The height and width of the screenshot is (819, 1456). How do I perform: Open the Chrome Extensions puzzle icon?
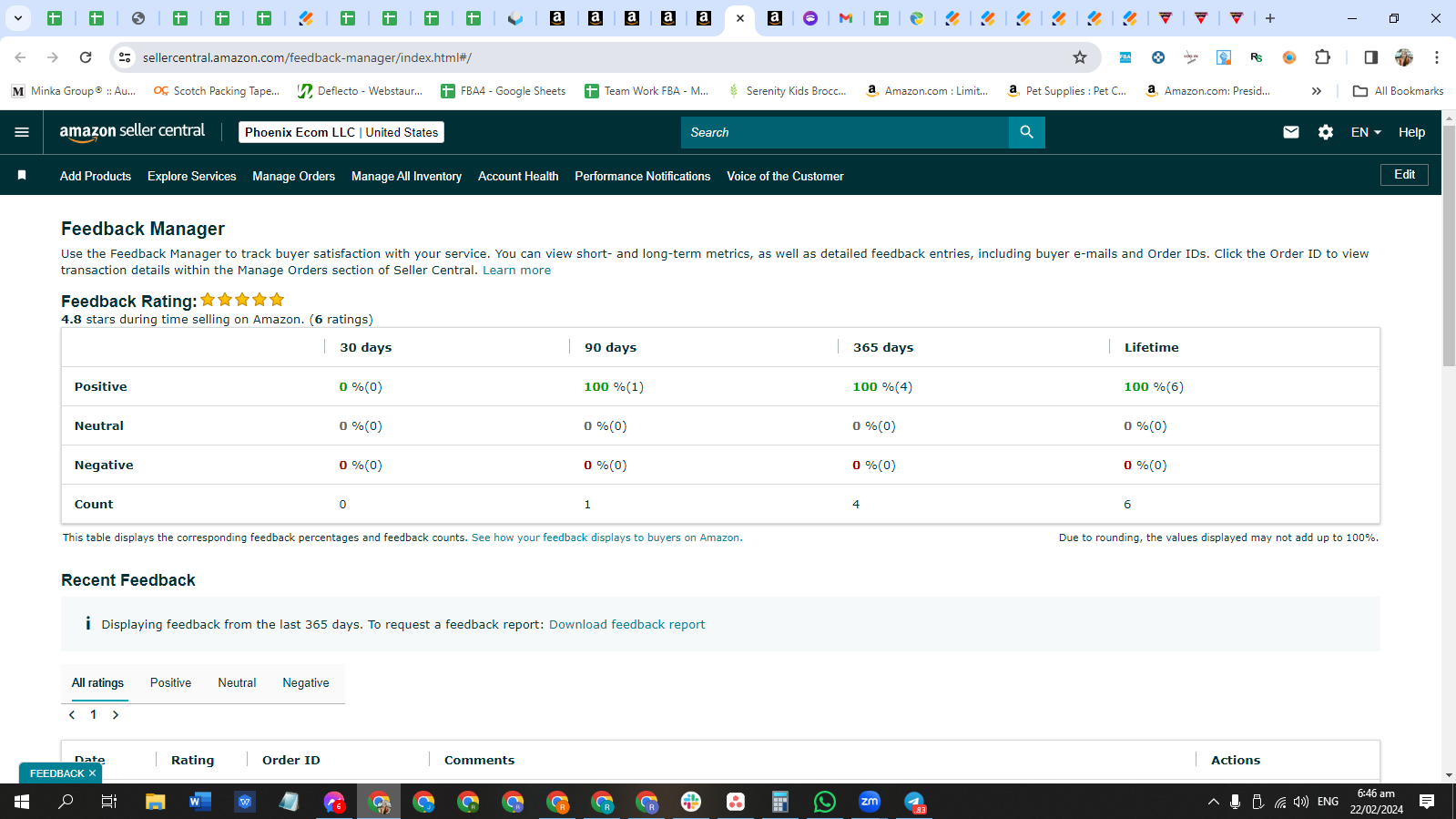[1322, 57]
